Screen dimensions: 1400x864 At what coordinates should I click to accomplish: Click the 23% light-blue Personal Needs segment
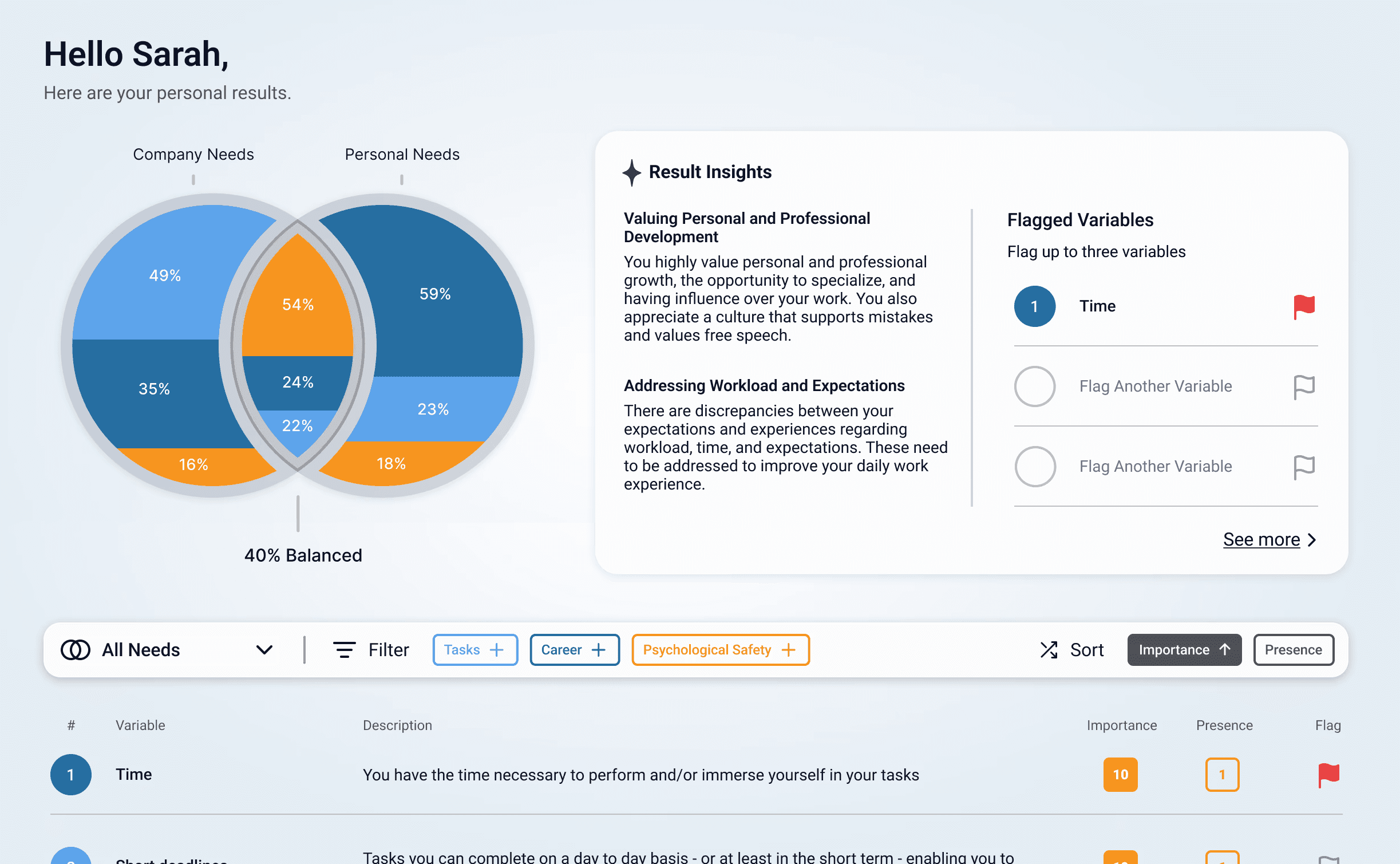(x=433, y=409)
